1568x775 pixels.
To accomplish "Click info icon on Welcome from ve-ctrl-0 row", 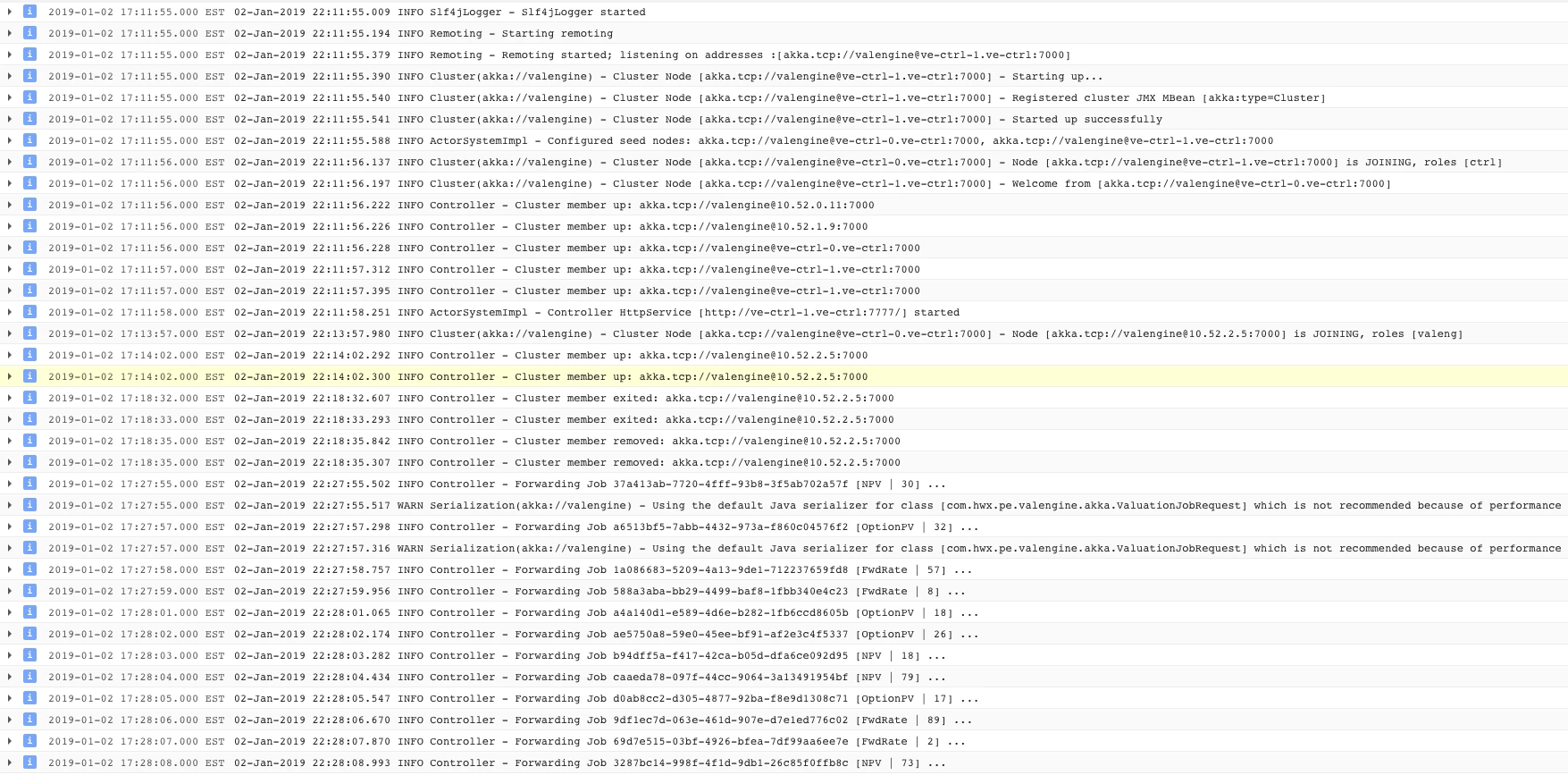I will (x=29, y=183).
